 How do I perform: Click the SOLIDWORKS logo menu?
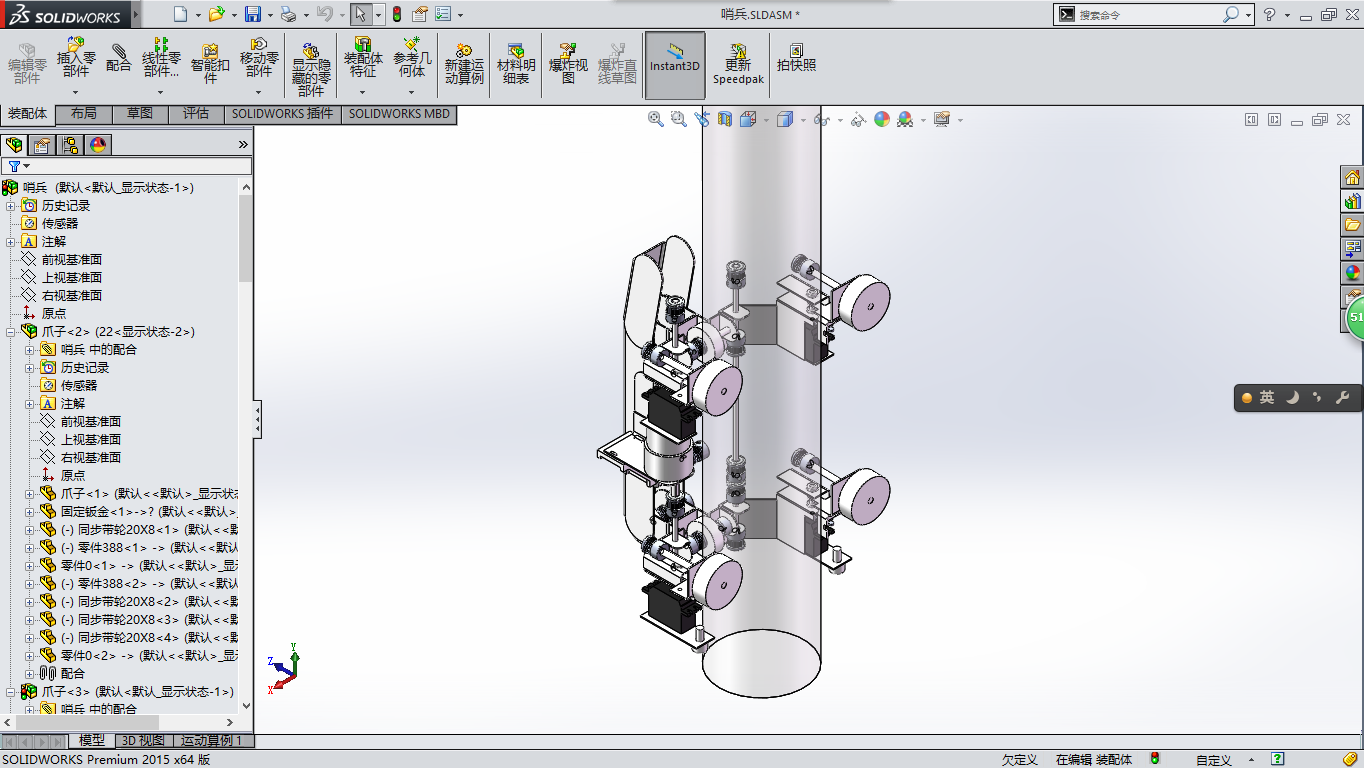coord(64,15)
